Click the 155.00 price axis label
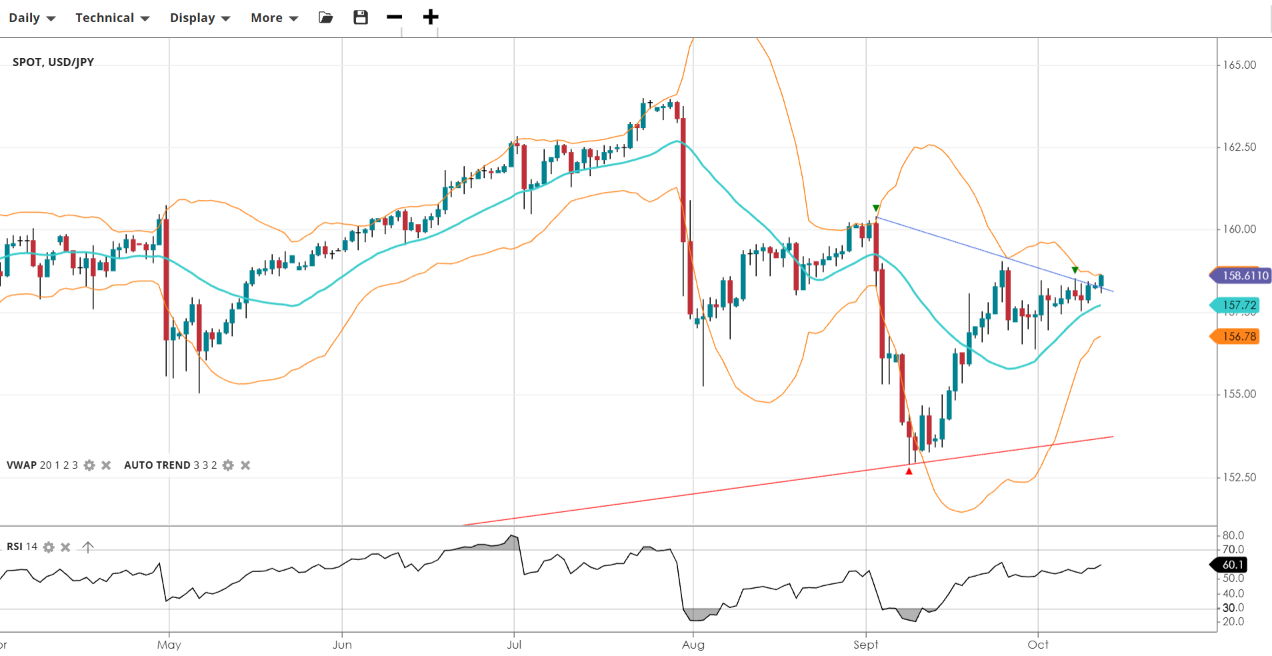This screenshot has height=656, width=1272. [x=1240, y=394]
